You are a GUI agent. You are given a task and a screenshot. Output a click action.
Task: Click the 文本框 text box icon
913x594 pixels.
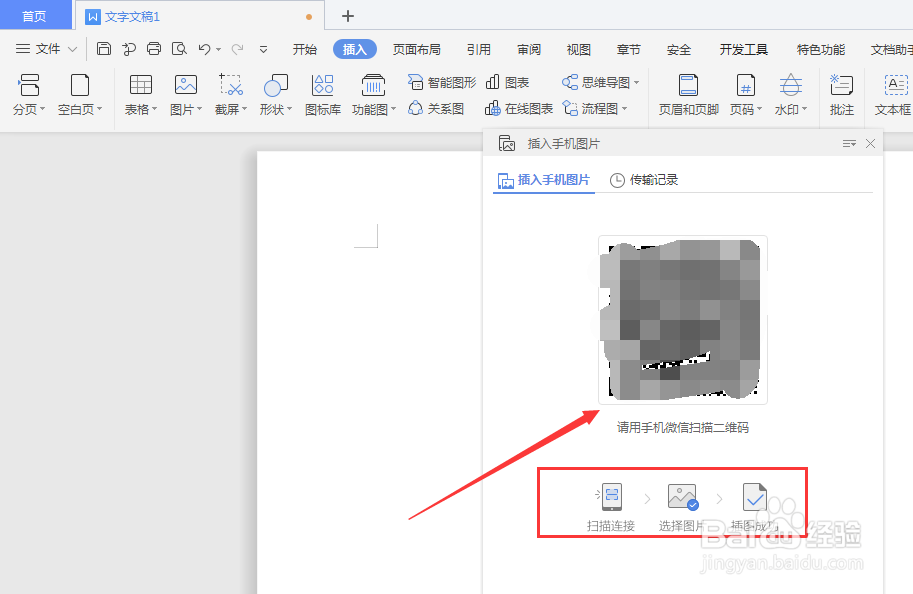896,85
